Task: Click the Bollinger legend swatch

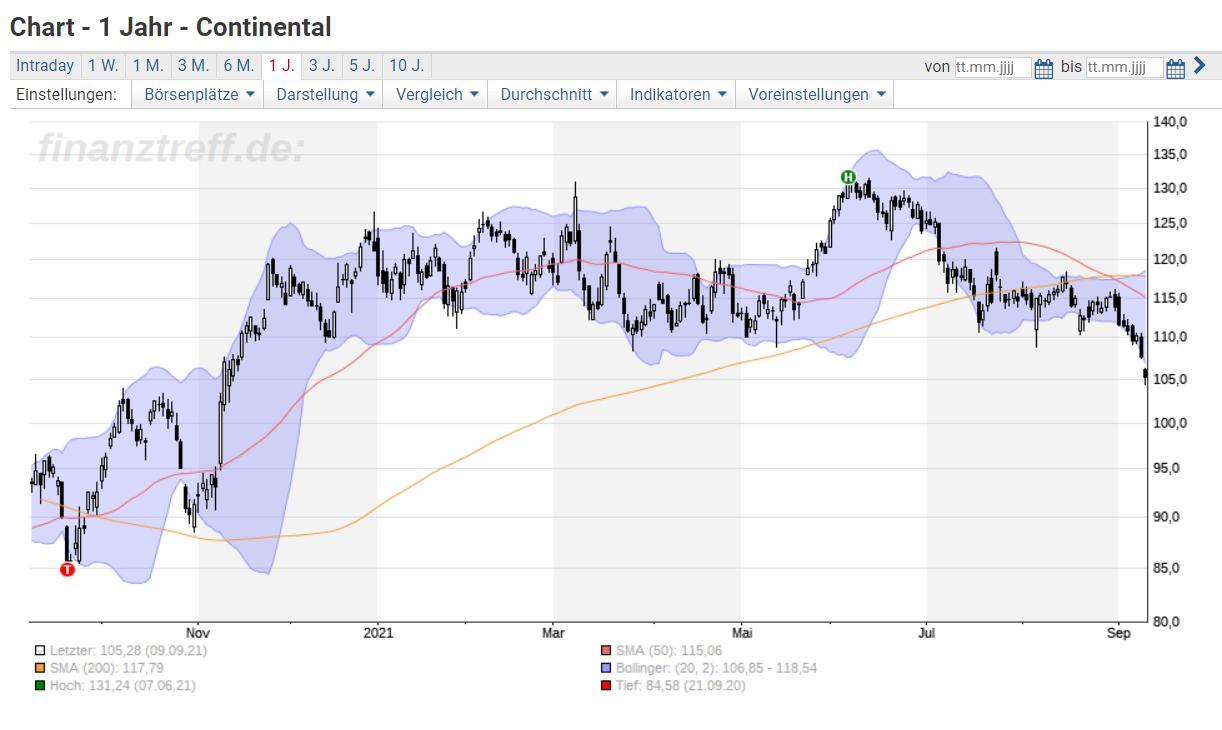Action: (x=607, y=668)
